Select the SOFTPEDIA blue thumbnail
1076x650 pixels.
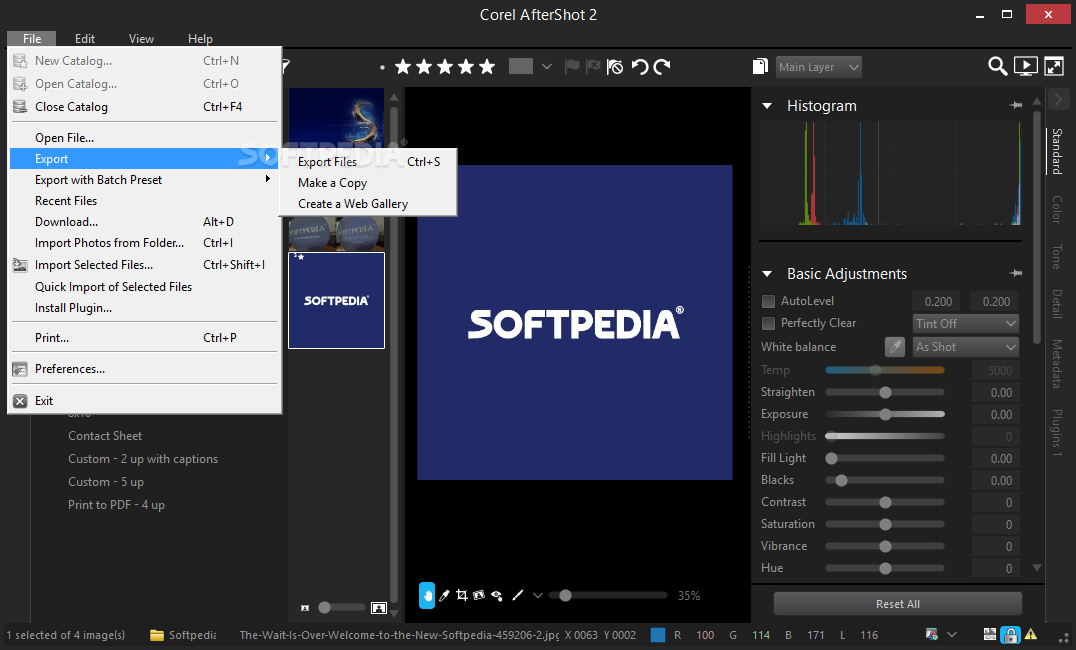[x=336, y=301]
